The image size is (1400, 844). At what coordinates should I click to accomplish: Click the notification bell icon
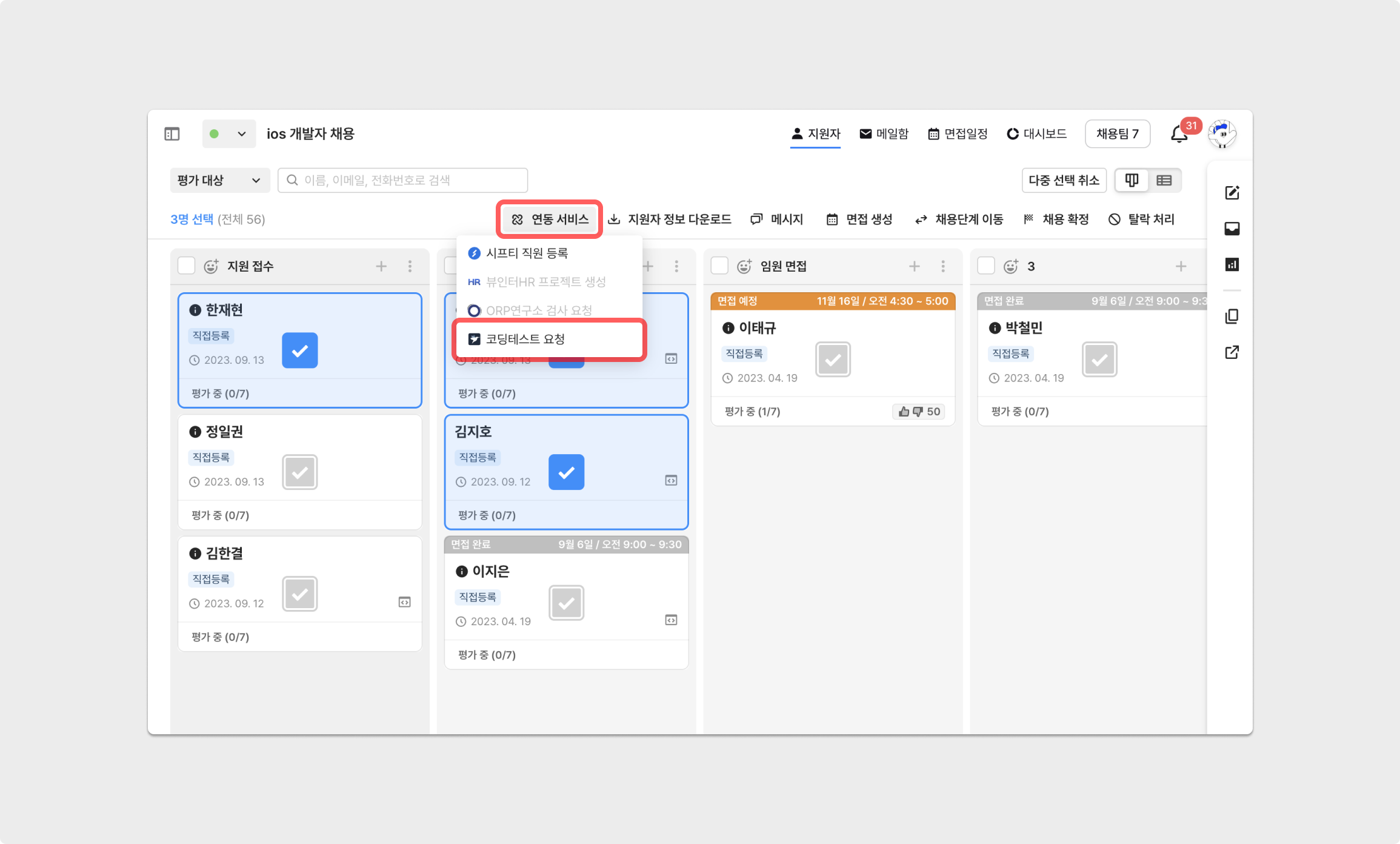pyautogui.click(x=1178, y=134)
